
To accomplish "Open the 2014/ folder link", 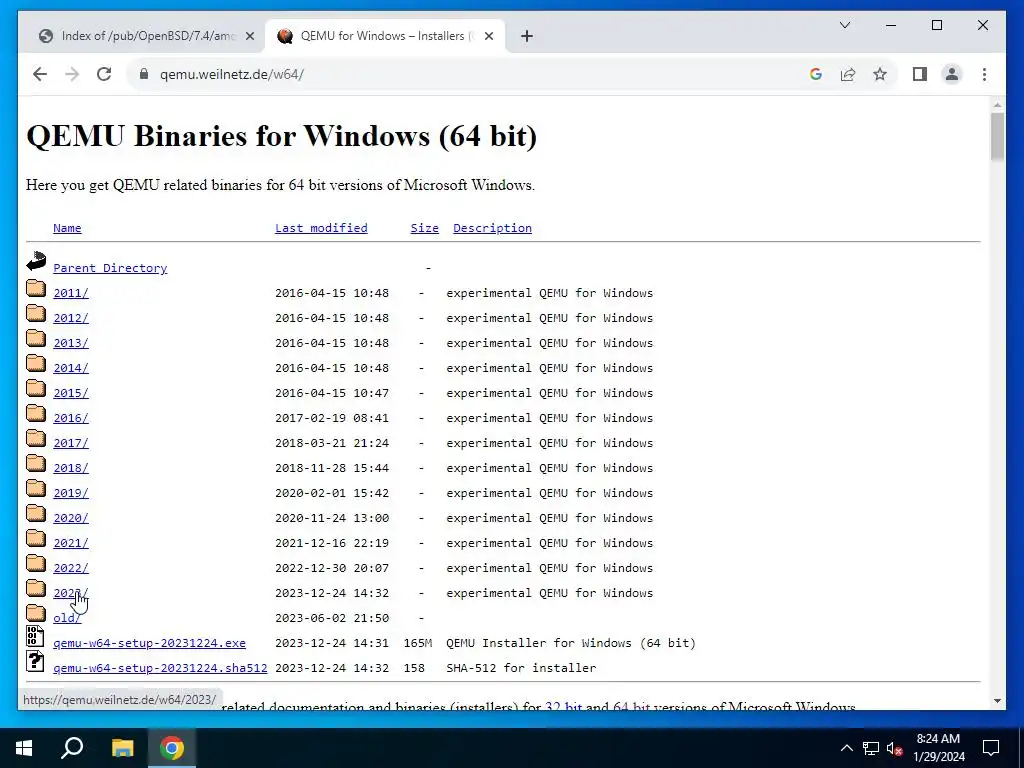I will (x=71, y=368).
